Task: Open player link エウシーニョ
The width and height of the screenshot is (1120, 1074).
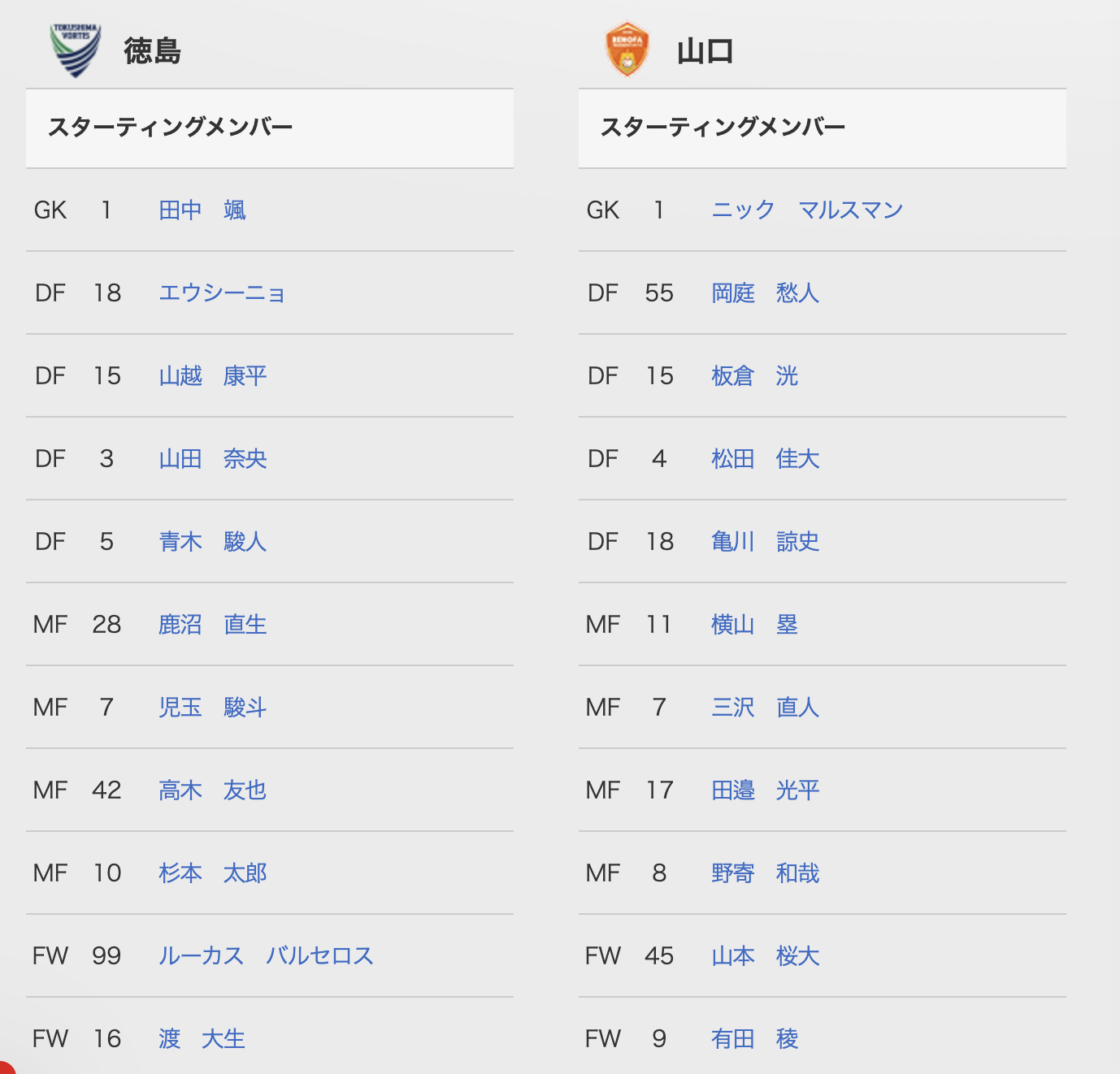Action: pyautogui.click(x=222, y=293)
